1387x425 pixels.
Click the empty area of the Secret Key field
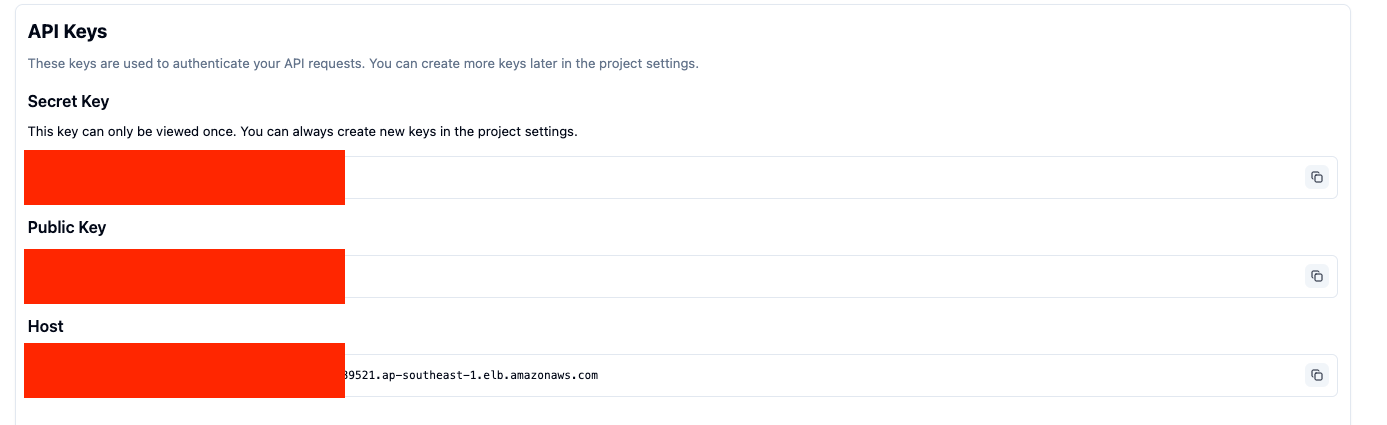800,177
